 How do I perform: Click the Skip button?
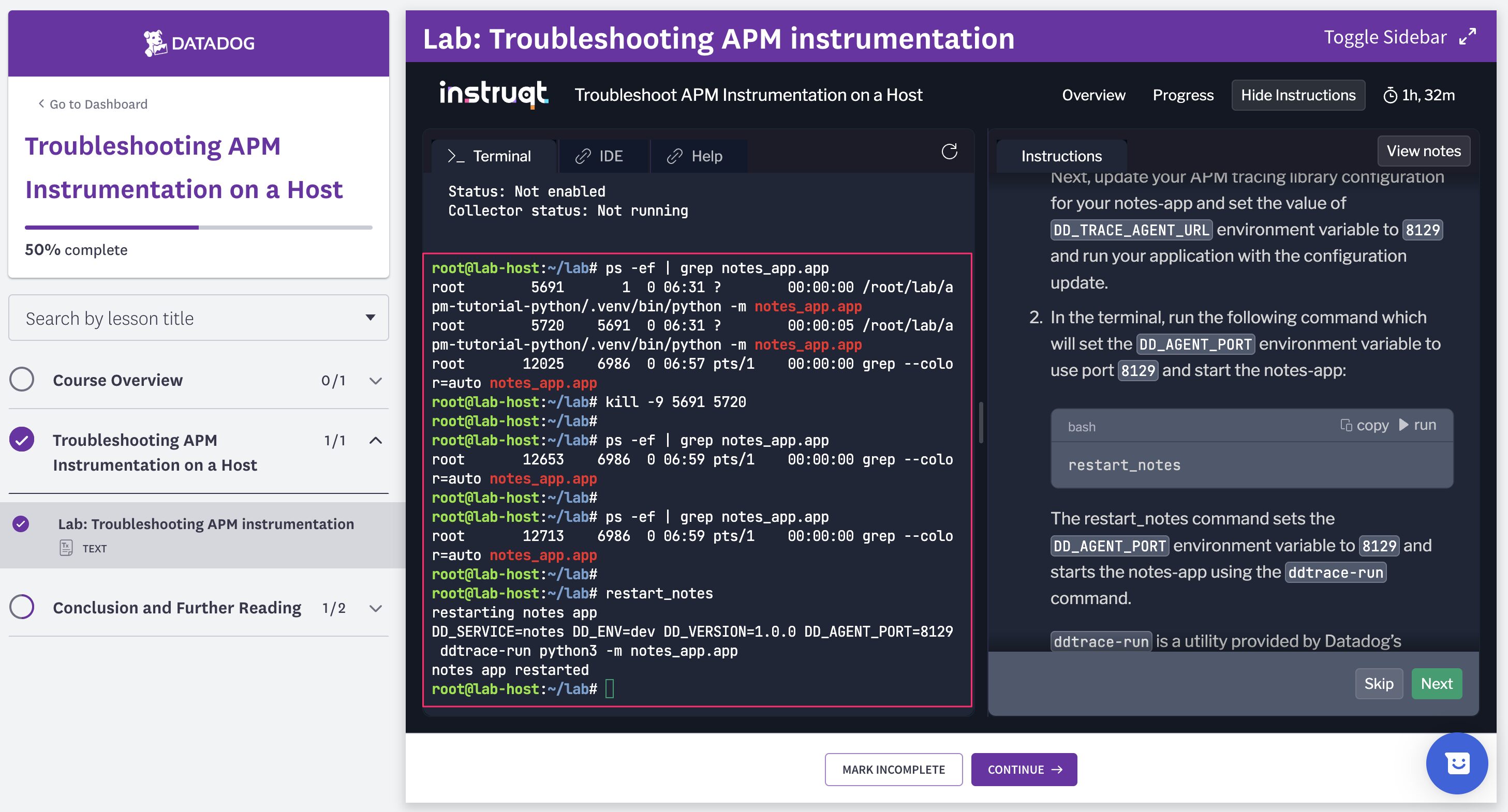pos(1378,683)
